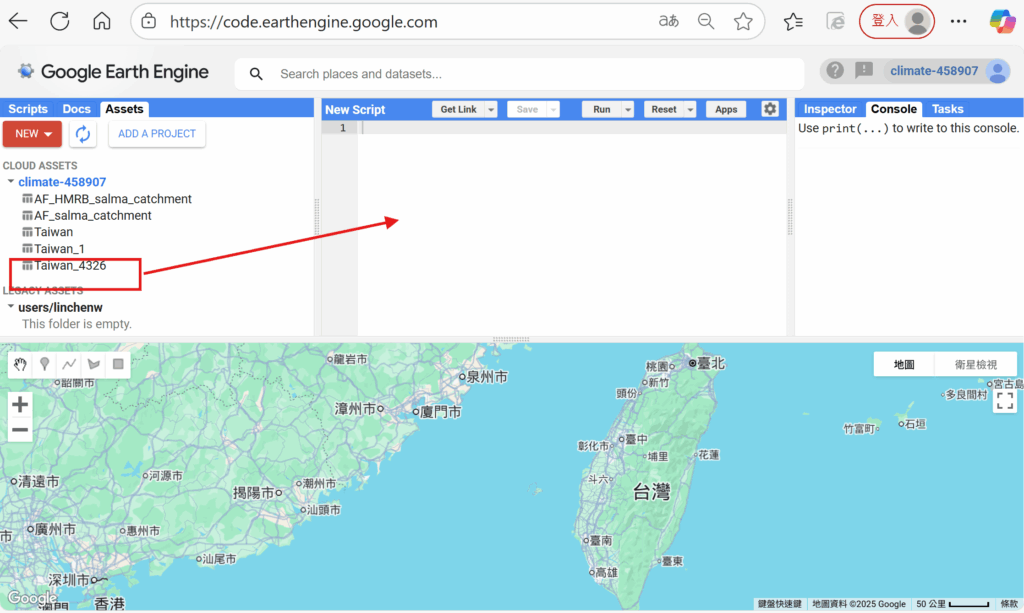View site info via the lock icon

[149, 22]
